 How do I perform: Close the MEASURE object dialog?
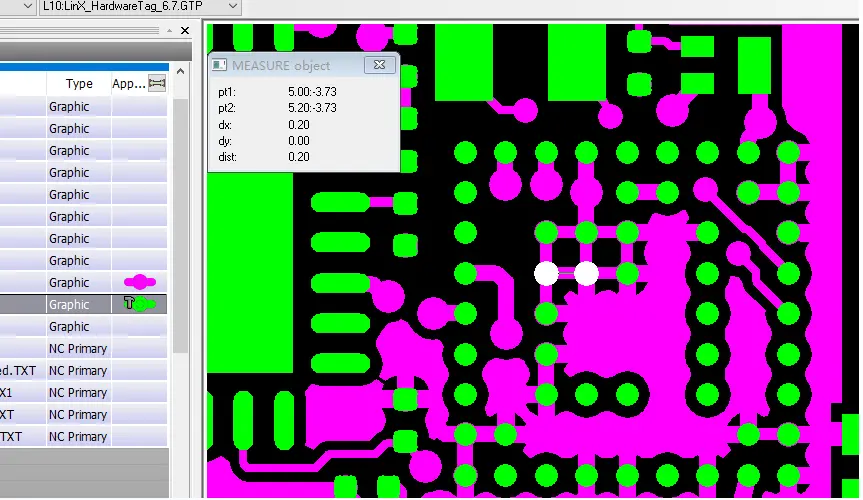click(x=379, y=65)
